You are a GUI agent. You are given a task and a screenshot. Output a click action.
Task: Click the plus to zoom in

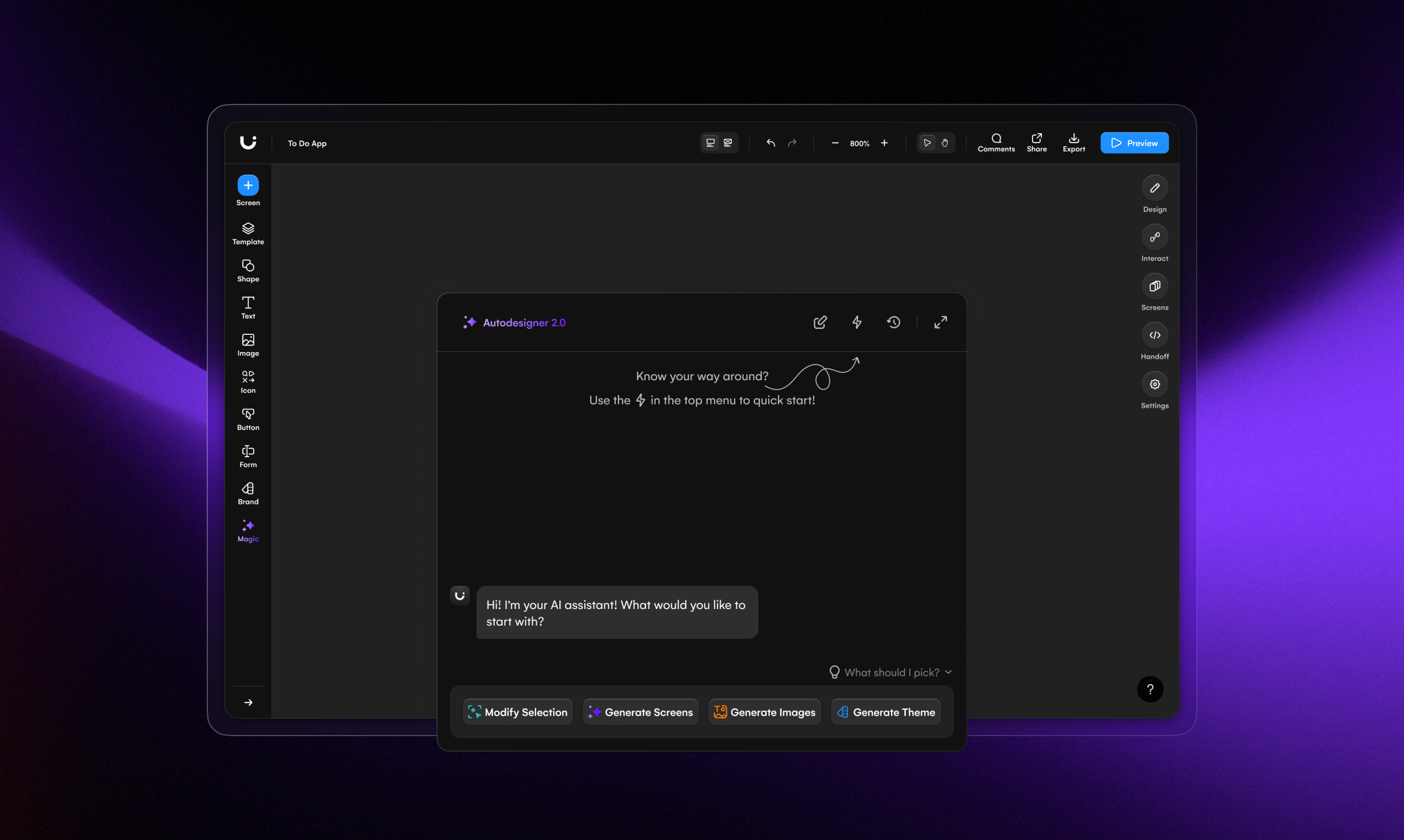pos(884,143)
